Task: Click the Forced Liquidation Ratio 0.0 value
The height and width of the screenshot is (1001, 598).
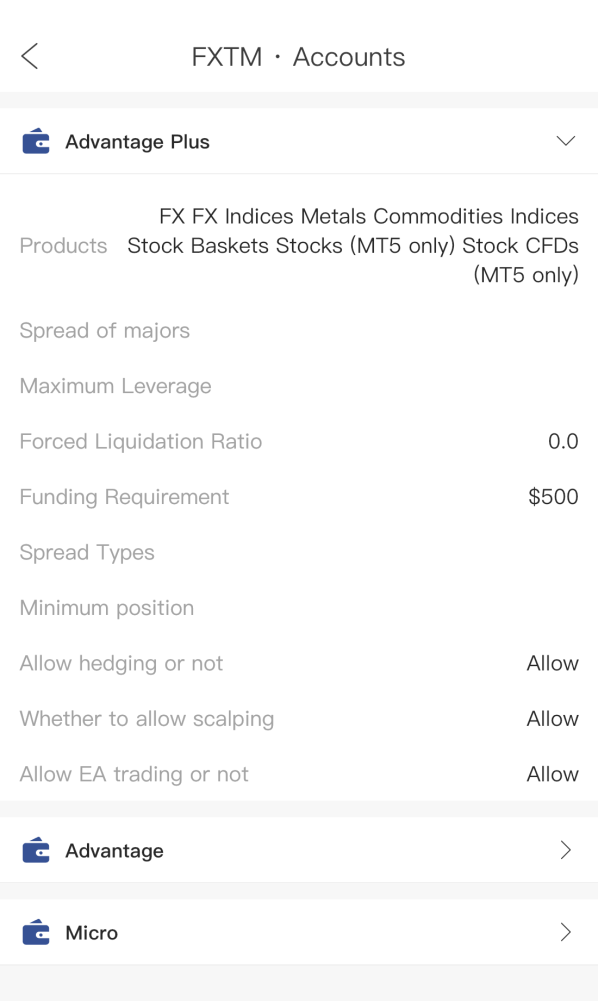Action: click(x=563, y=441)
